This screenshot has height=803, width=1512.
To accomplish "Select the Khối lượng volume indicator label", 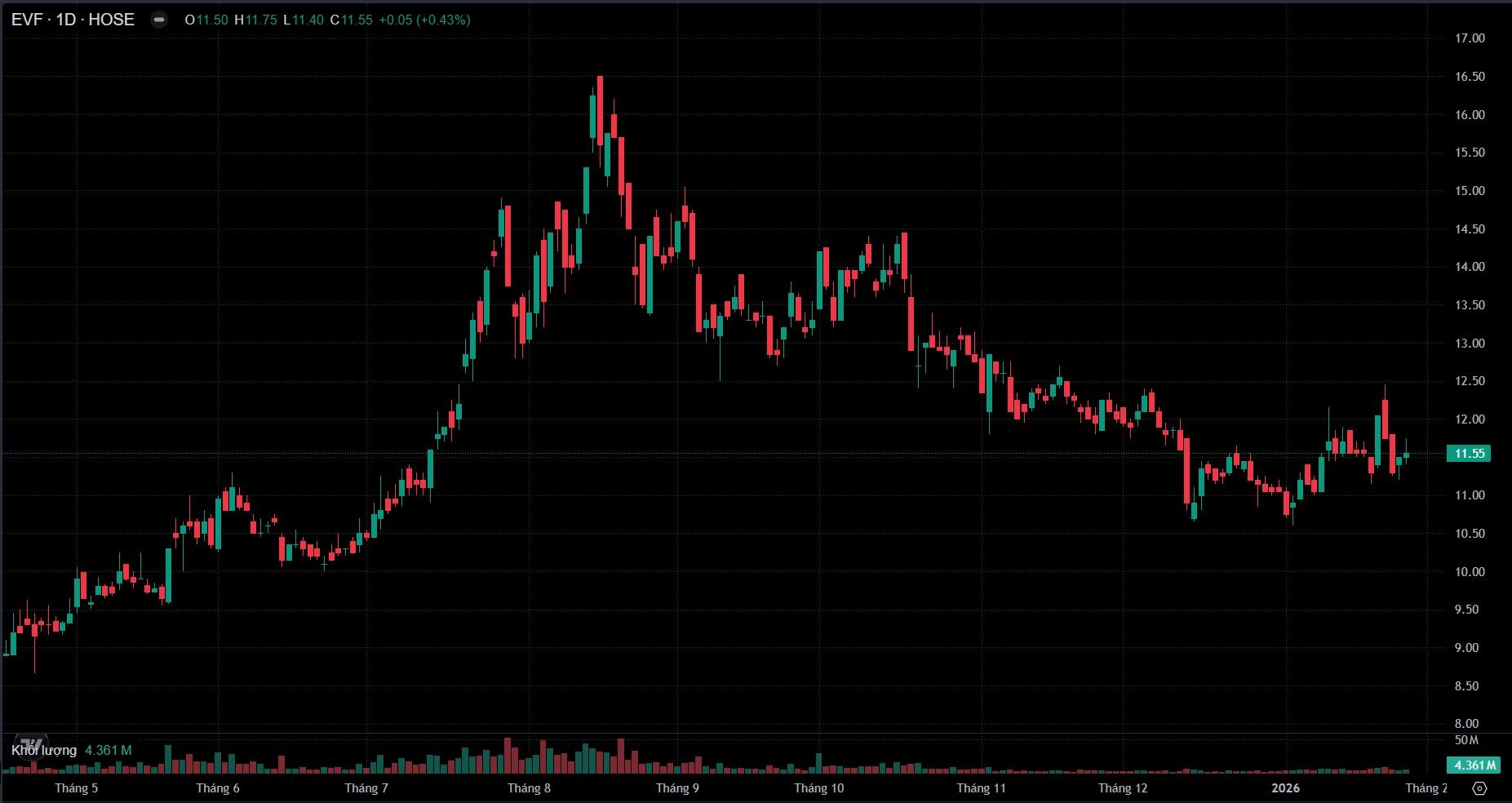I will click(x=44, y=750).
